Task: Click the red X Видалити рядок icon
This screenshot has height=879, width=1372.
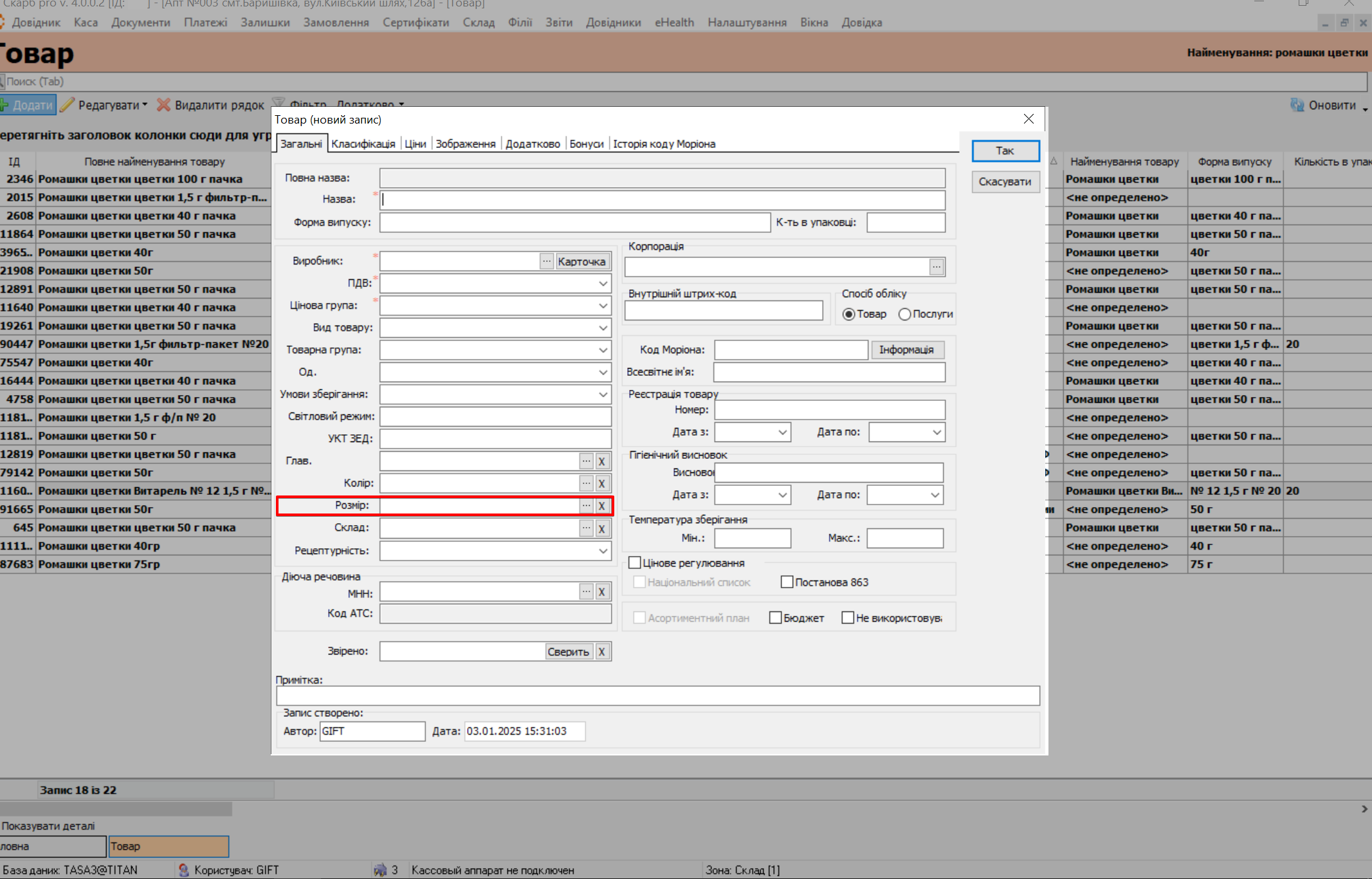Action: pyautogui.click(x=164, y=105)
